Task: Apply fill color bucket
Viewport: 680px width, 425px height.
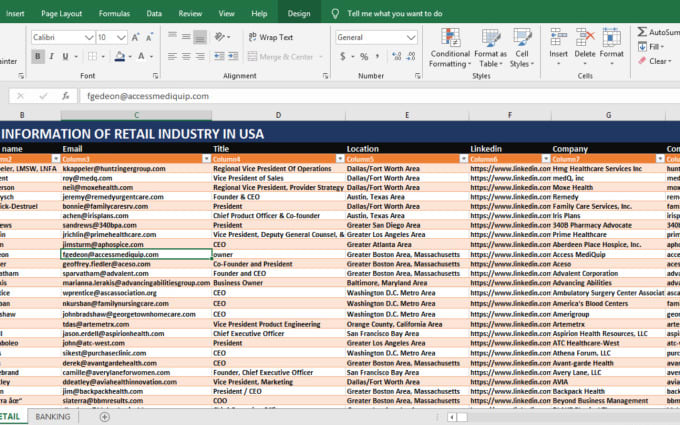Action: 120,56
